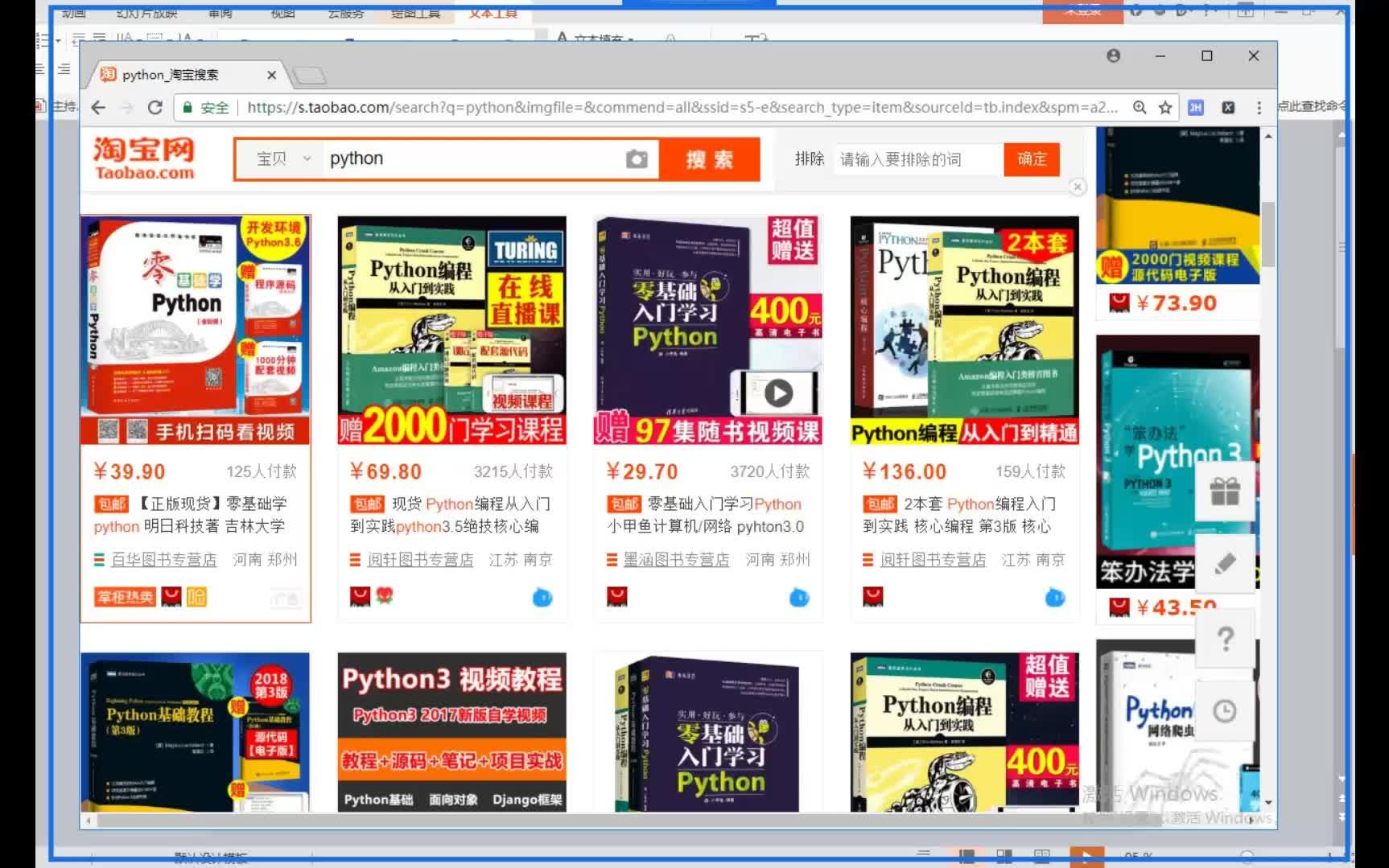Close the sticky search bar with the round X

point(1078,187)
